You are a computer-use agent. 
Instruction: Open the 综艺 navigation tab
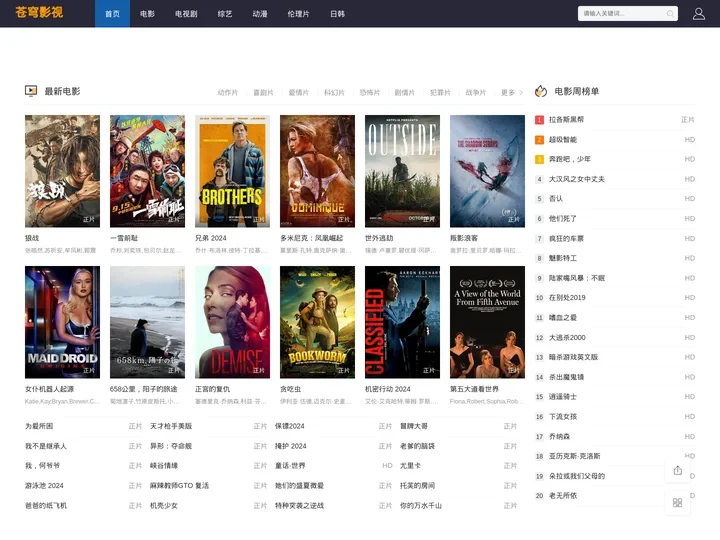click(x=225, y=14)
